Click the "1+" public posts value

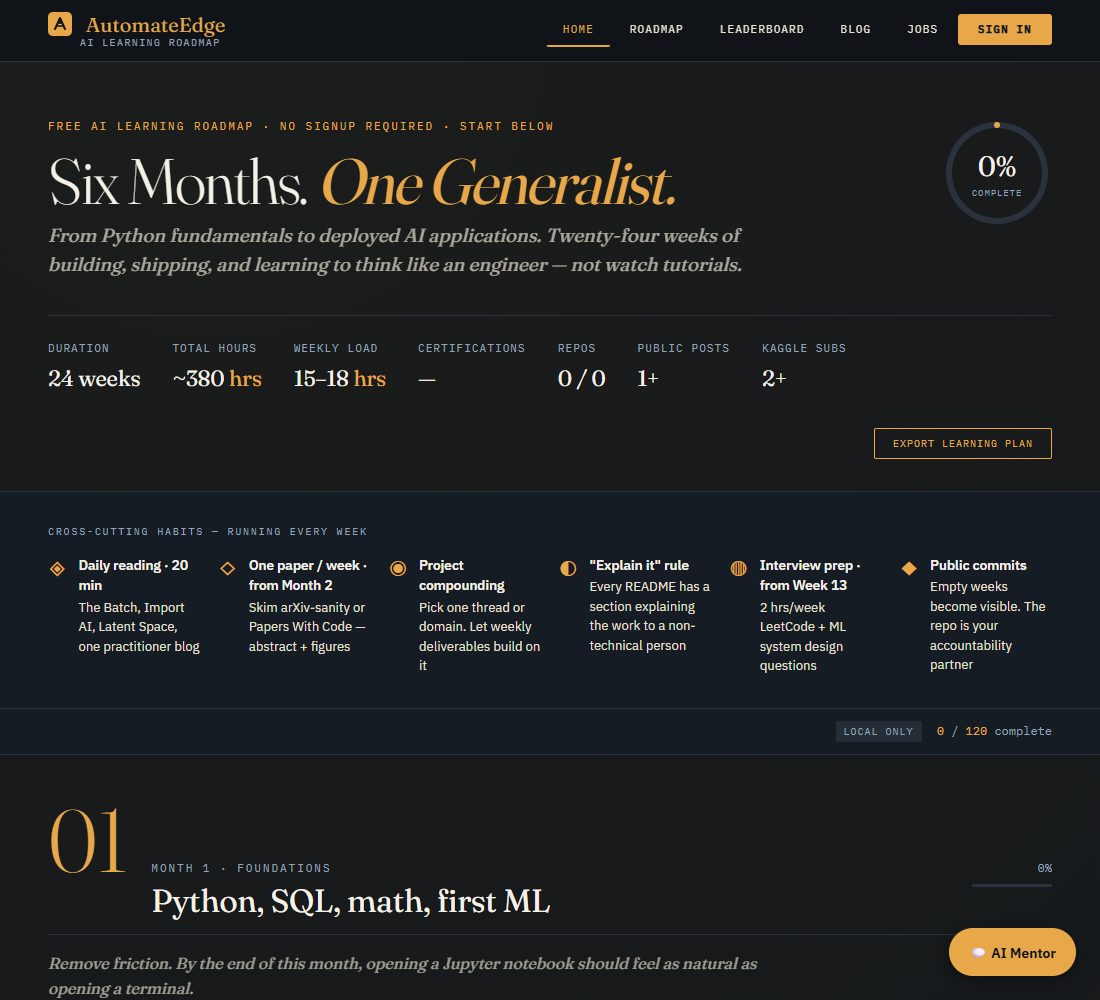coord(648,379)
